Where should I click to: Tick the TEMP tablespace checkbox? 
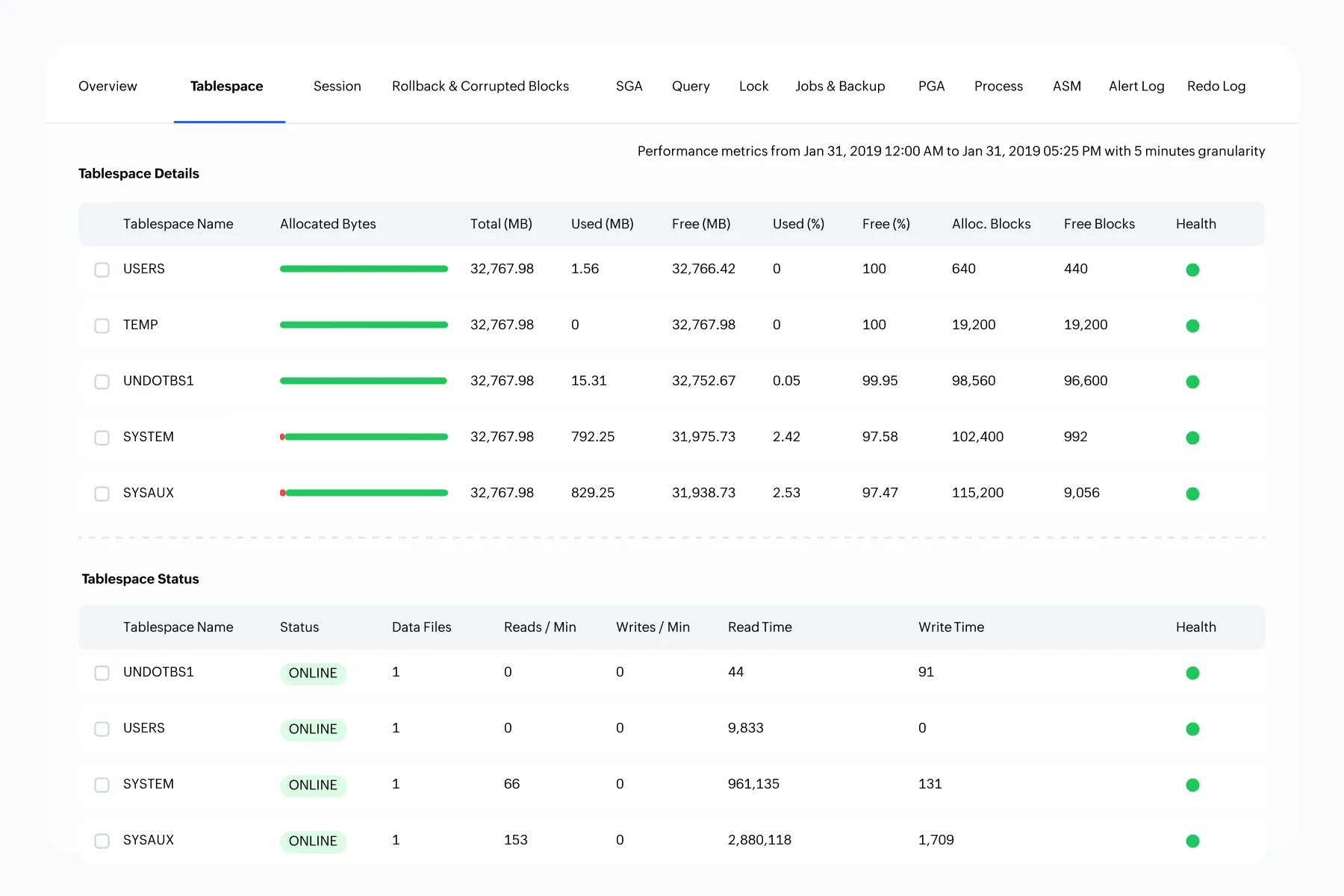(x=102, y=326)
